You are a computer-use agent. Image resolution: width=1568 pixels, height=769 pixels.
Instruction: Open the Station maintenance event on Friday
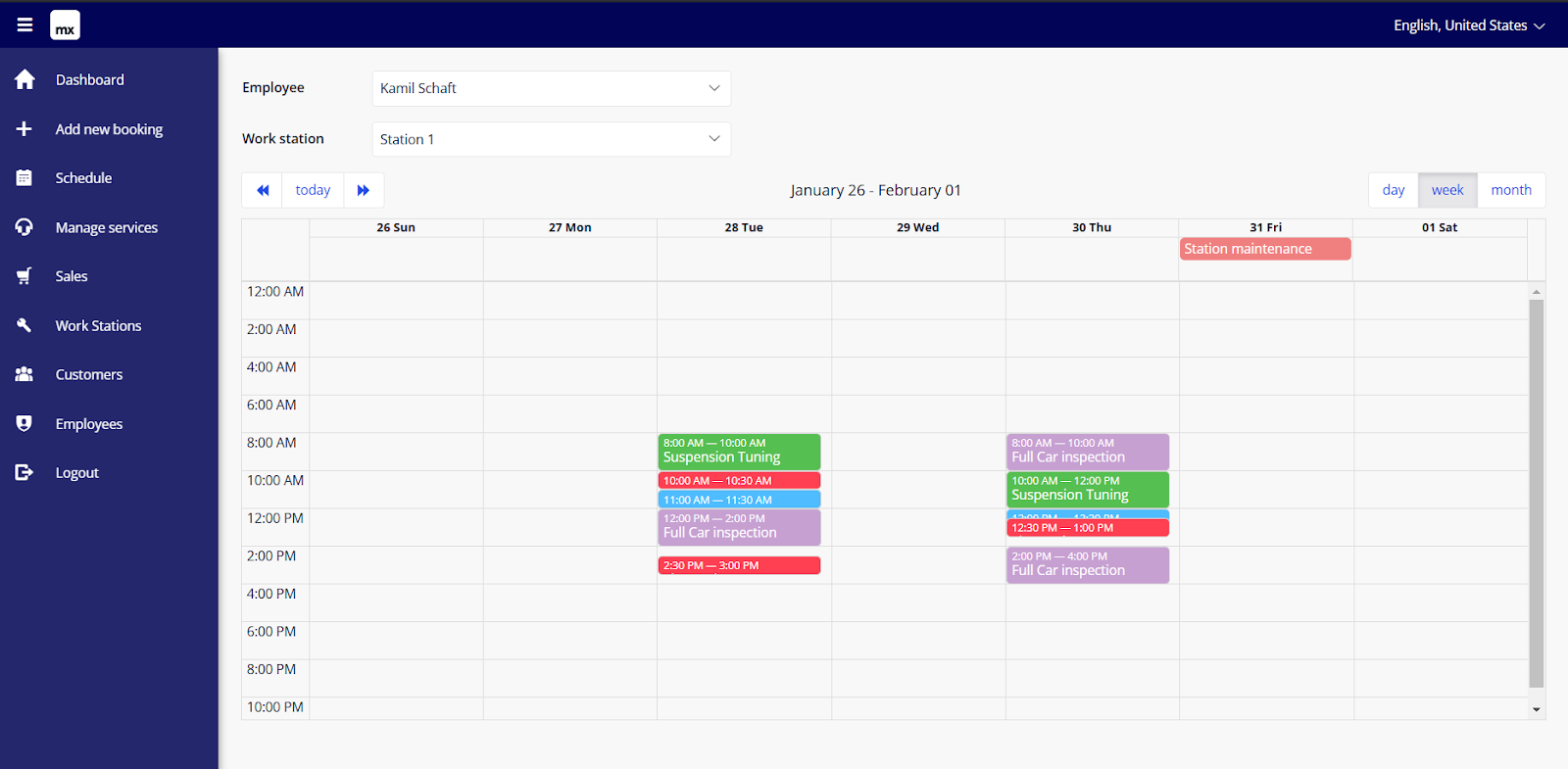tap(1264, 249)
